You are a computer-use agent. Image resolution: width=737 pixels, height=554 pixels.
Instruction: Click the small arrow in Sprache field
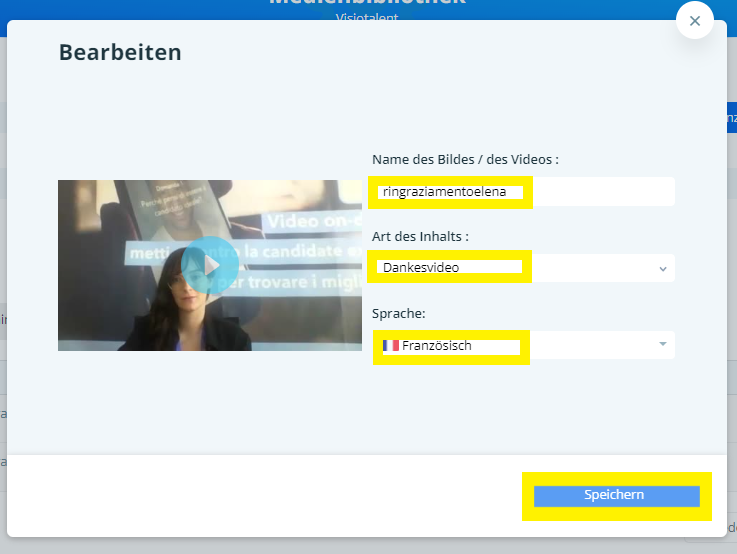[662, 345]
